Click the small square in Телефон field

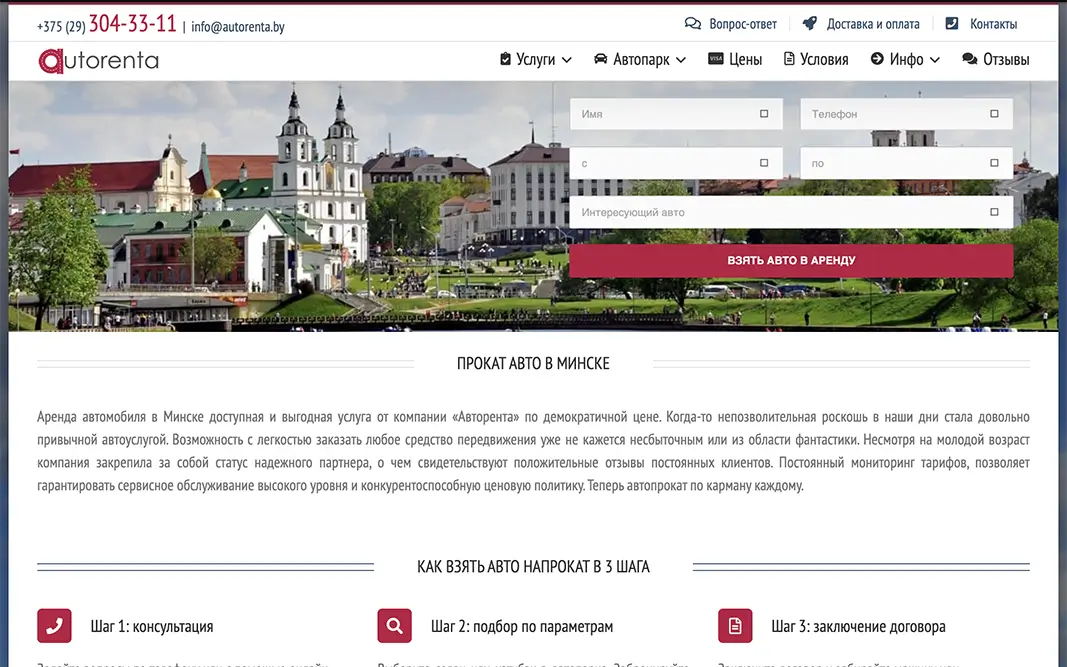pyautogui.click(x=994, y=114)
